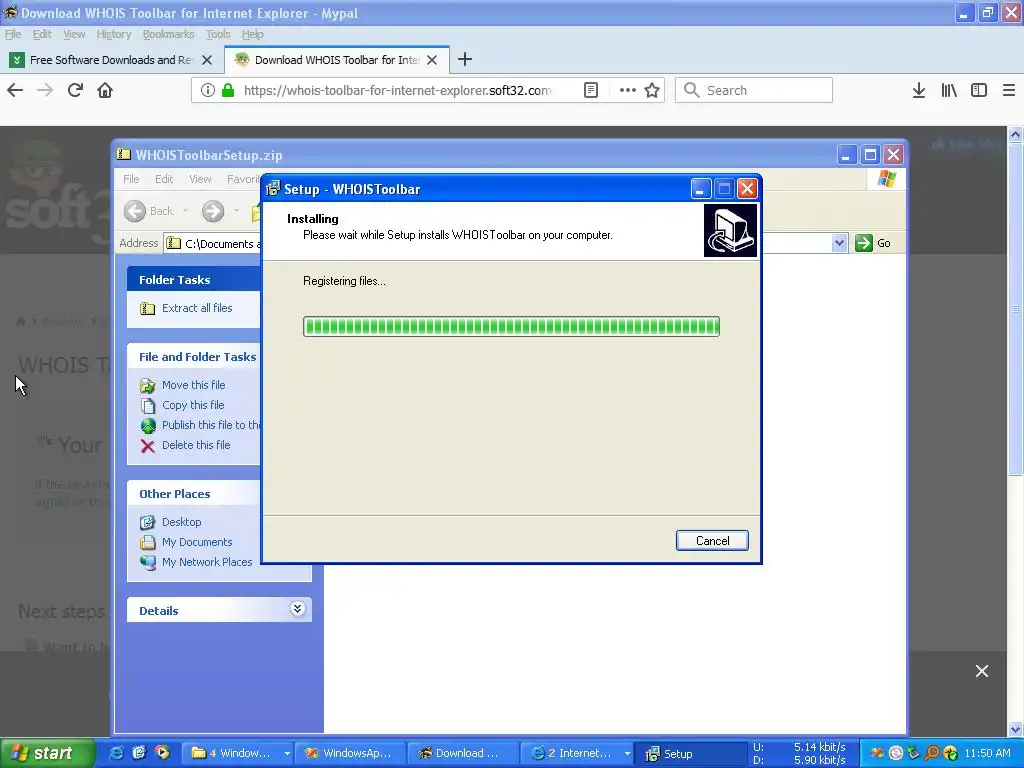Expand the Details panel chevron
The image size is (1024, 768).
click(x=297, y=609)
